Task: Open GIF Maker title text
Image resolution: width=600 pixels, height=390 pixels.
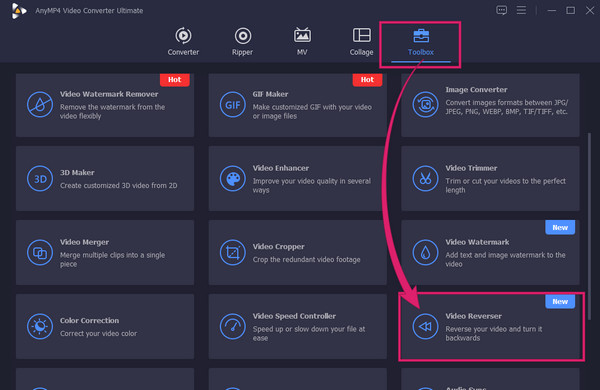Action: coord(270,94)
